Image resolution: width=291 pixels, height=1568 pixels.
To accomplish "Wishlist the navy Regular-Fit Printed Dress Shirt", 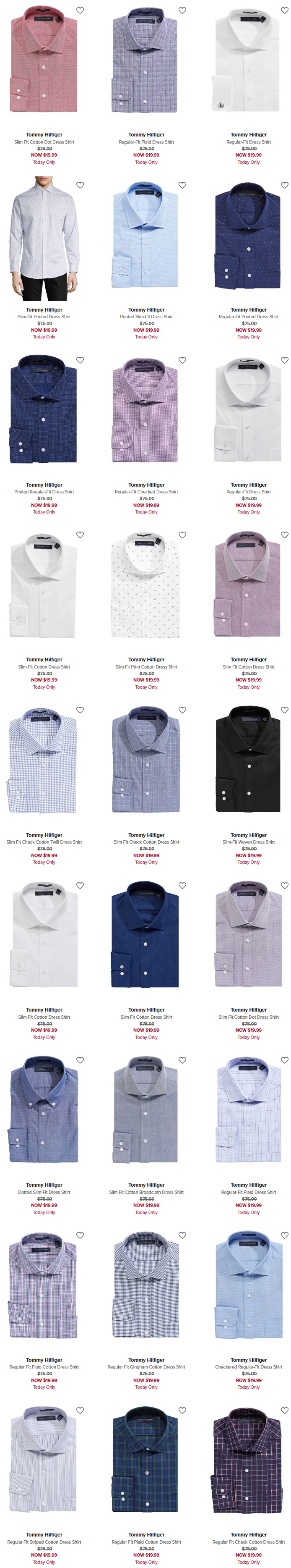I will (x=284, y=185).
